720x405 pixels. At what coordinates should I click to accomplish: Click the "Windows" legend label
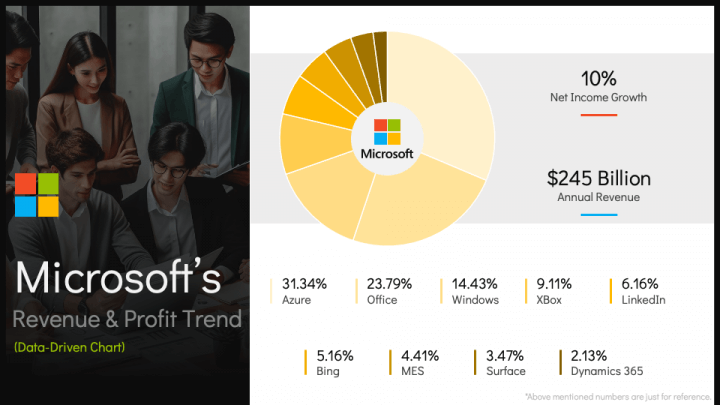click(x=475, y=300)
